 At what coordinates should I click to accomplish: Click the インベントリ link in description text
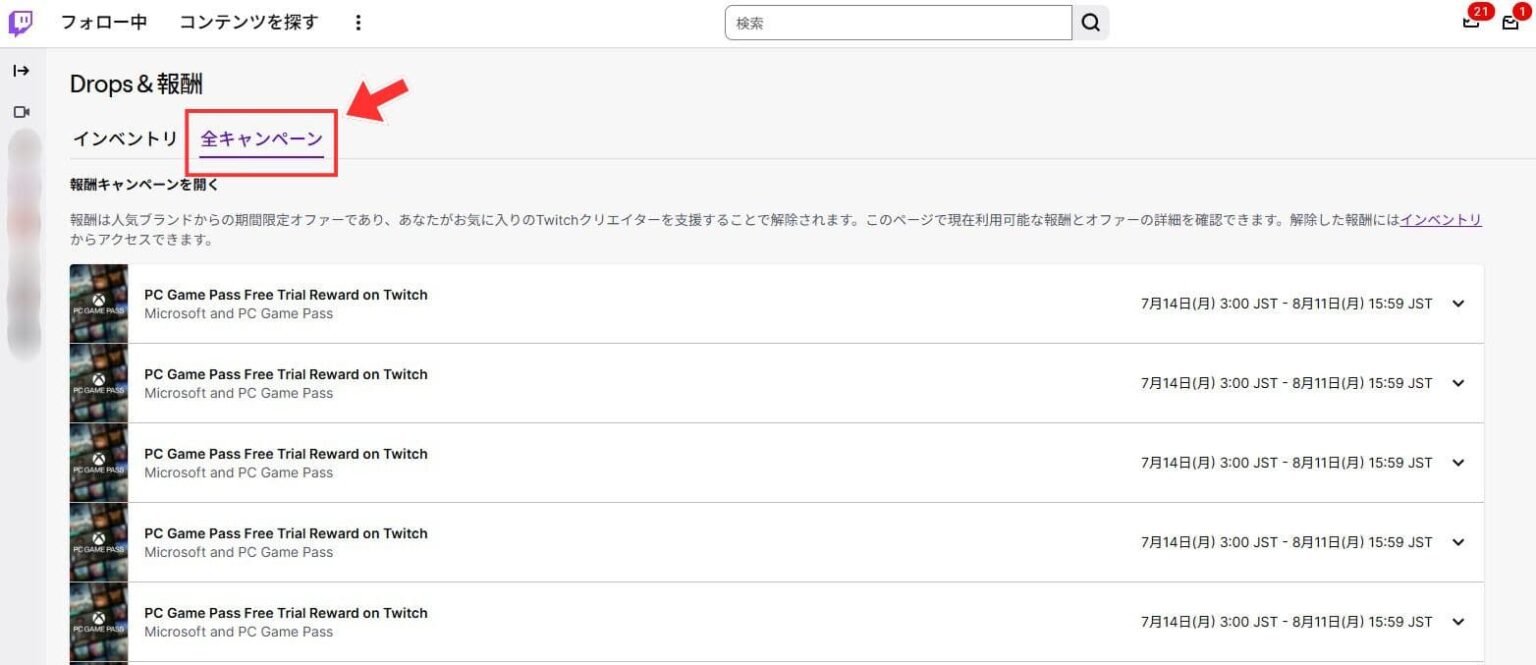pos(1440,220)
